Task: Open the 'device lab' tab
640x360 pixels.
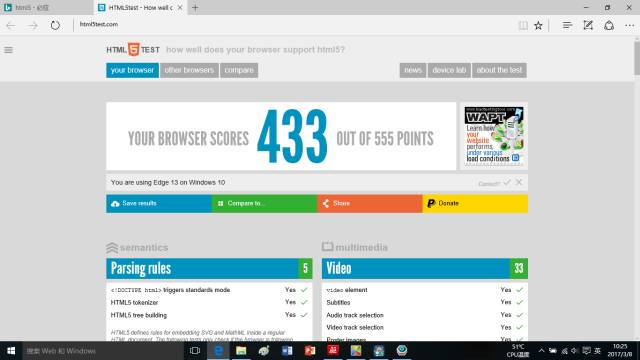Action: [449, 70]
